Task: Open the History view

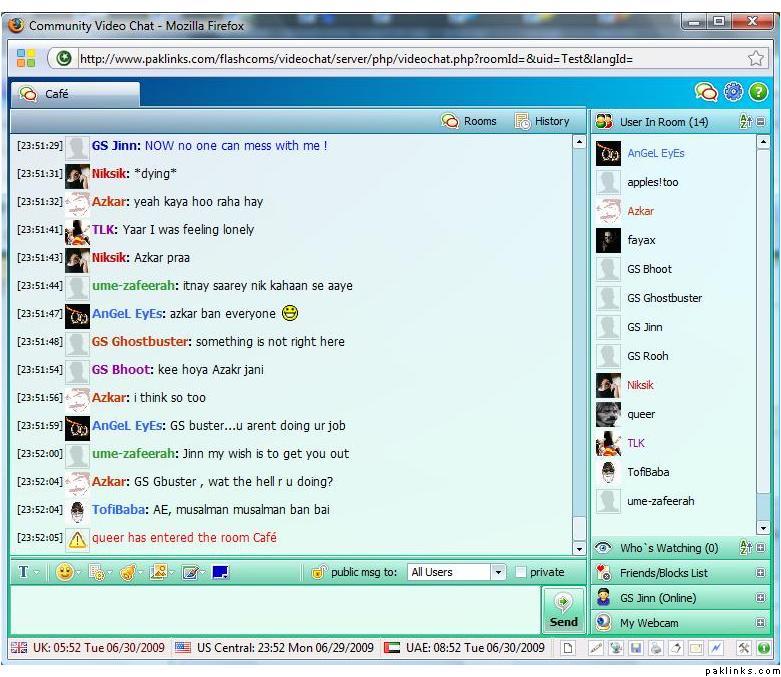Action: pyautogui.click(x=542, y=121)
